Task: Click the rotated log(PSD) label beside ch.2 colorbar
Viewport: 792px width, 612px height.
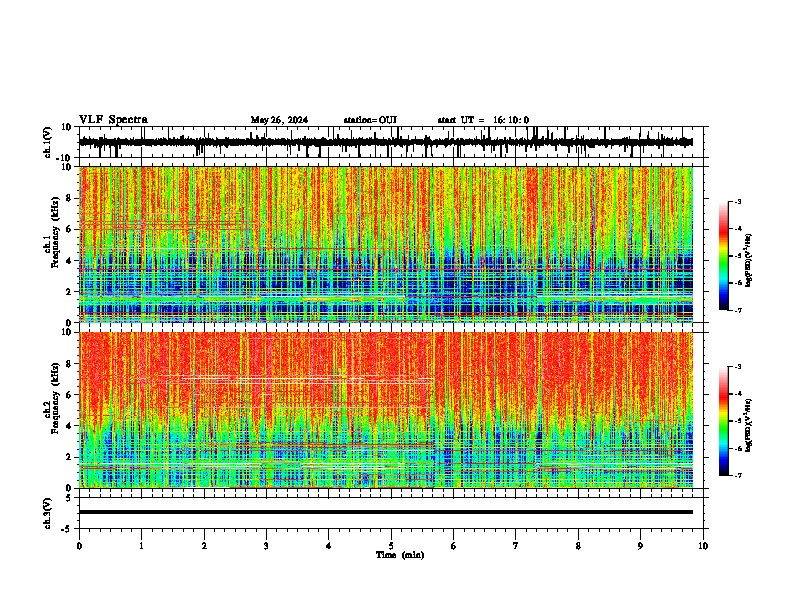Action: [749, 425]
